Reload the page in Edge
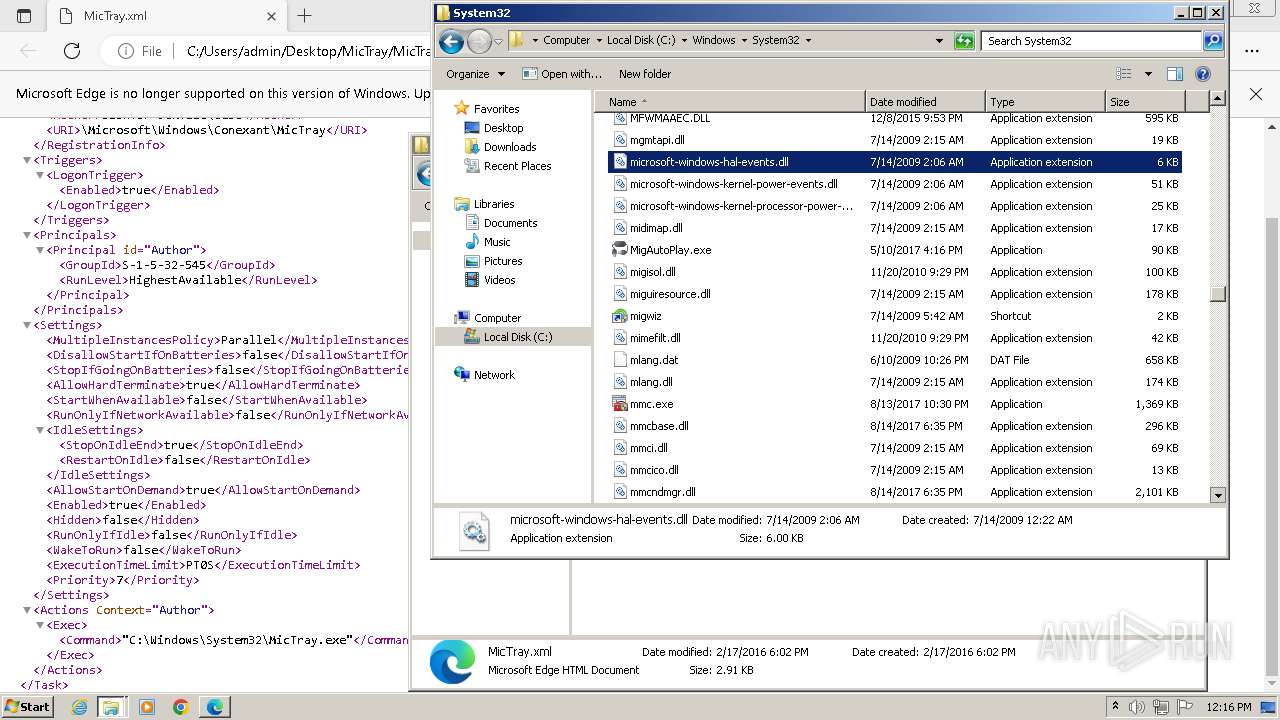Screen dimensions: 1280x720 pos(72,51)
